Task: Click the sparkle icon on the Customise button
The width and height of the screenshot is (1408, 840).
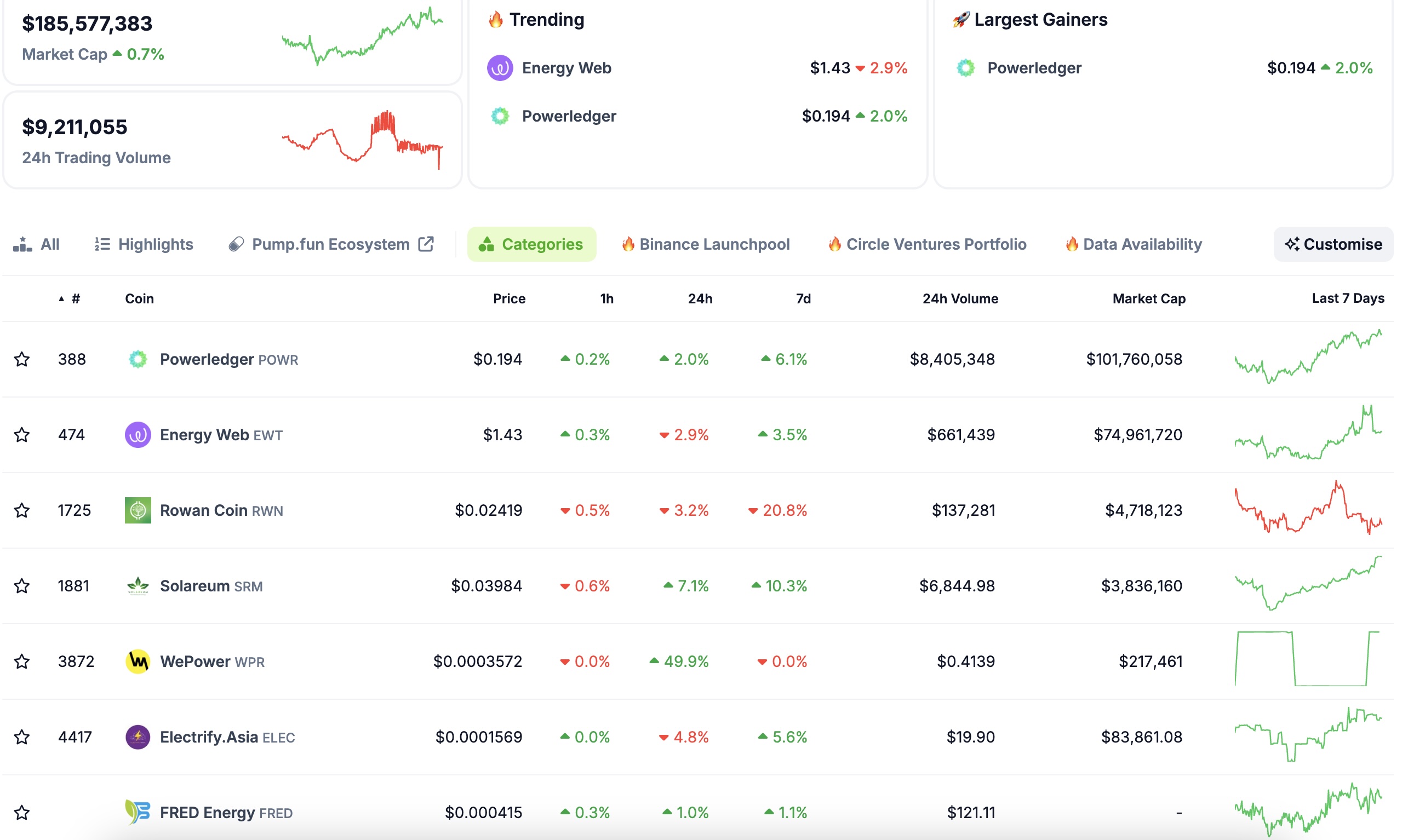Action: [1292, 244]
